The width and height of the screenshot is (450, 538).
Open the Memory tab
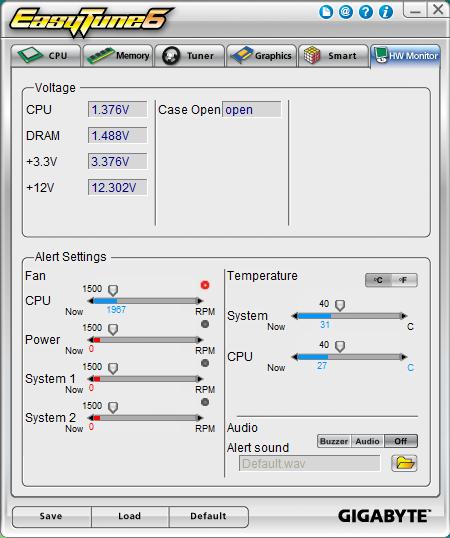click(118, 56)
